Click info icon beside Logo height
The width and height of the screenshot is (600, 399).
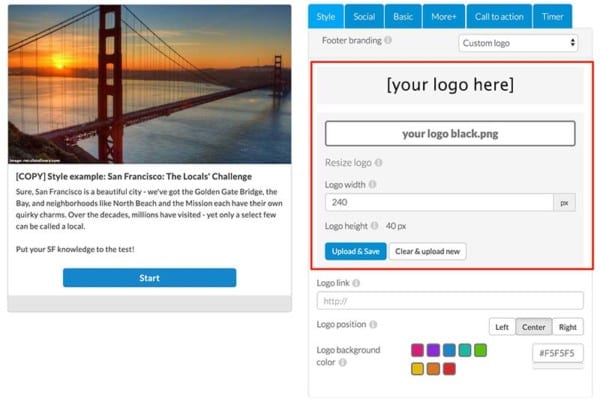pos(375,226)
